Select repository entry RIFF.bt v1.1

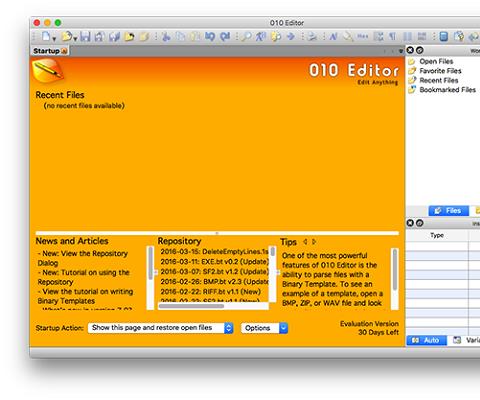[210, 292]
